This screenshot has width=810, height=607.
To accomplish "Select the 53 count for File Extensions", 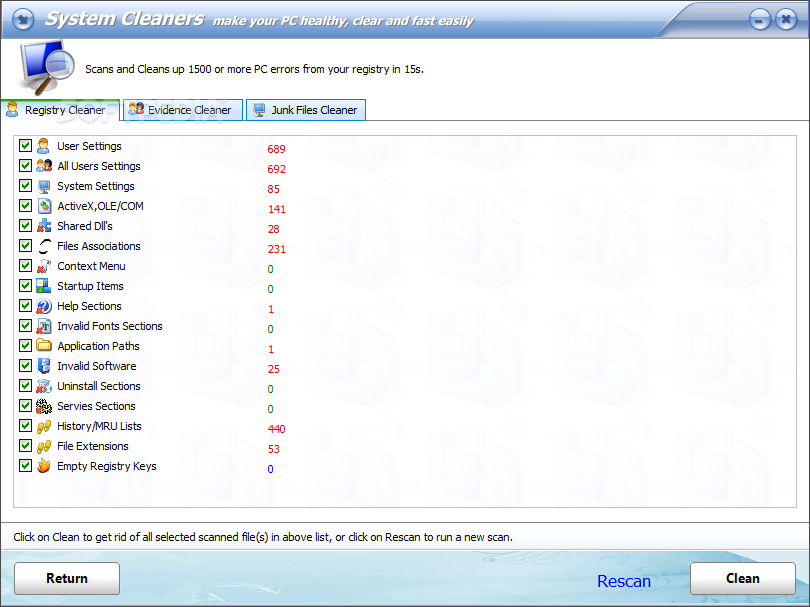I will (274, 449).
